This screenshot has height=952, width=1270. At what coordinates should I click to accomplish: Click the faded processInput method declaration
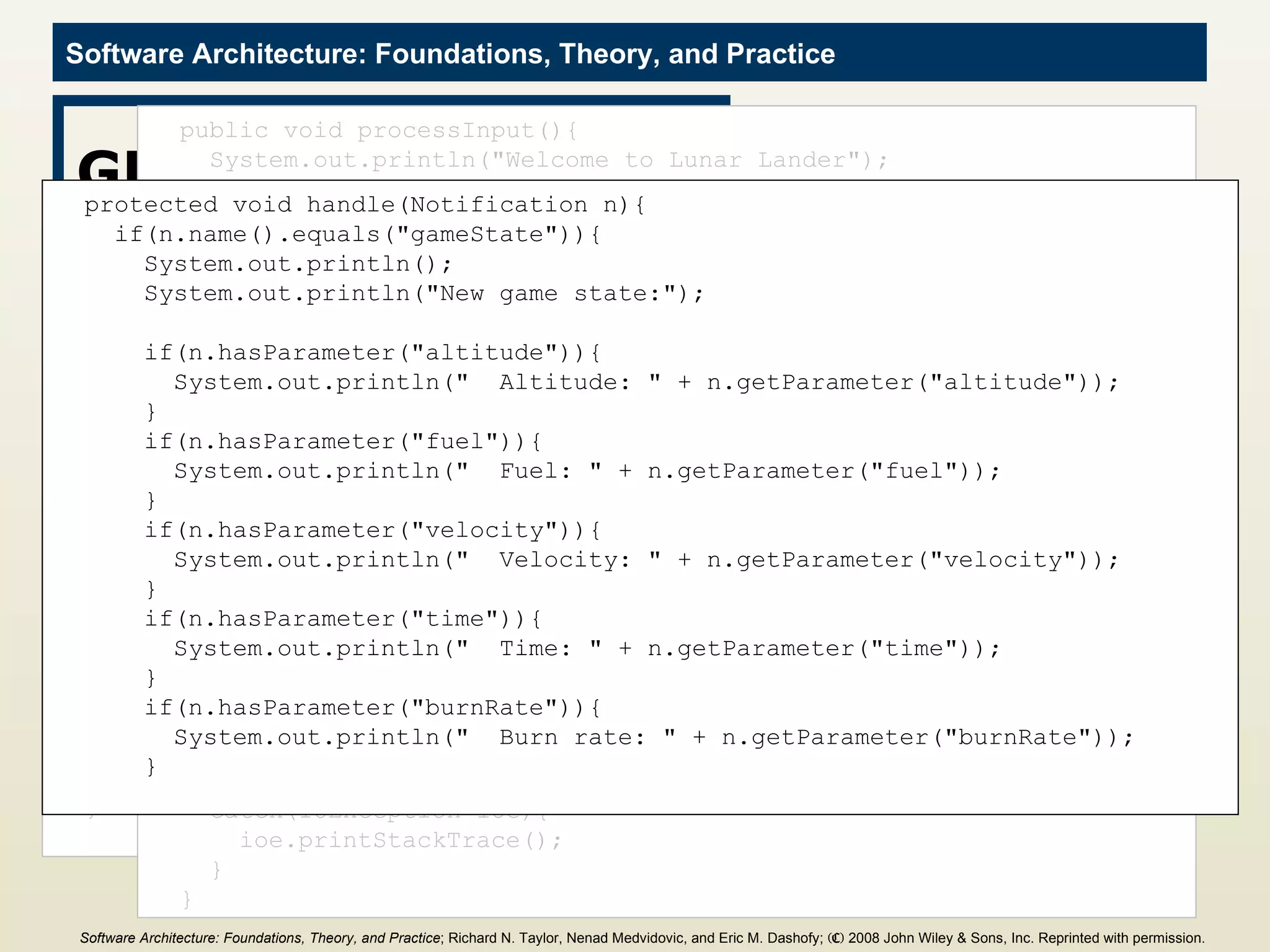pos(378,131)
